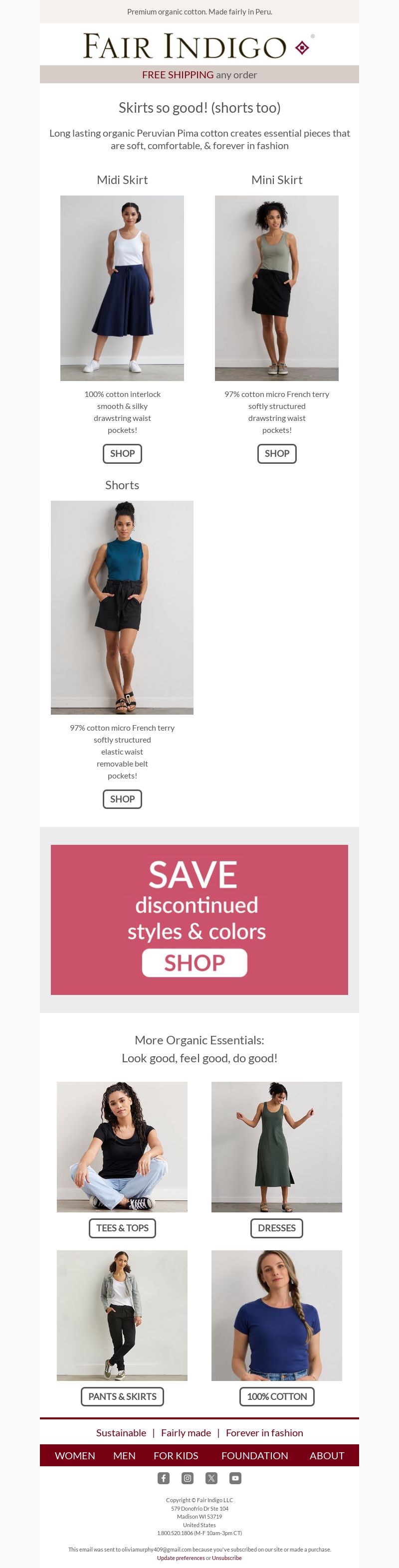Click the Unsubscribe link
Screen dimensions: 399x1568
(x=226, y=1558)
